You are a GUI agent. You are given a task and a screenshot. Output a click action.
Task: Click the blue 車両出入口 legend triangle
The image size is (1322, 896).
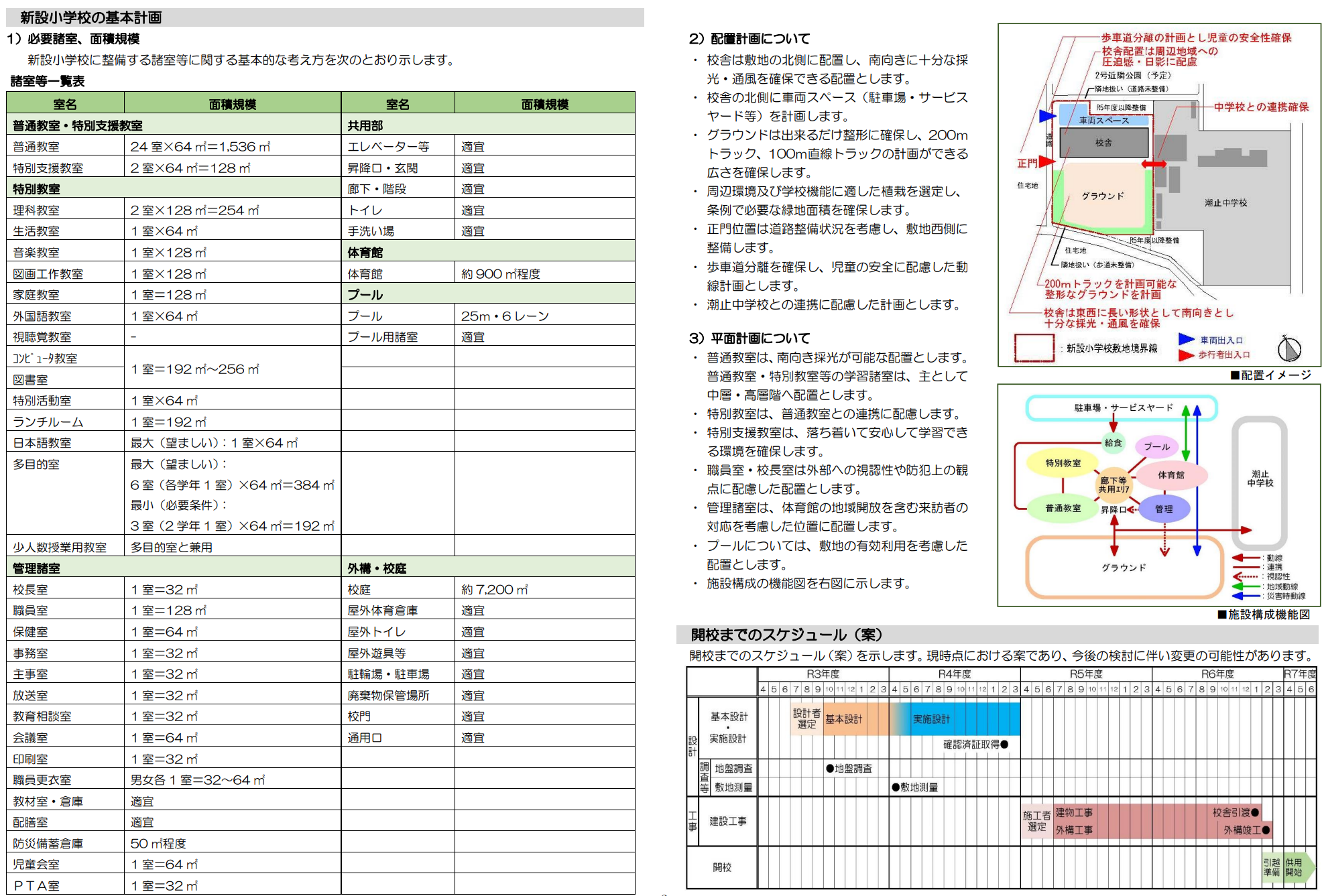(x=1186, y=339)
